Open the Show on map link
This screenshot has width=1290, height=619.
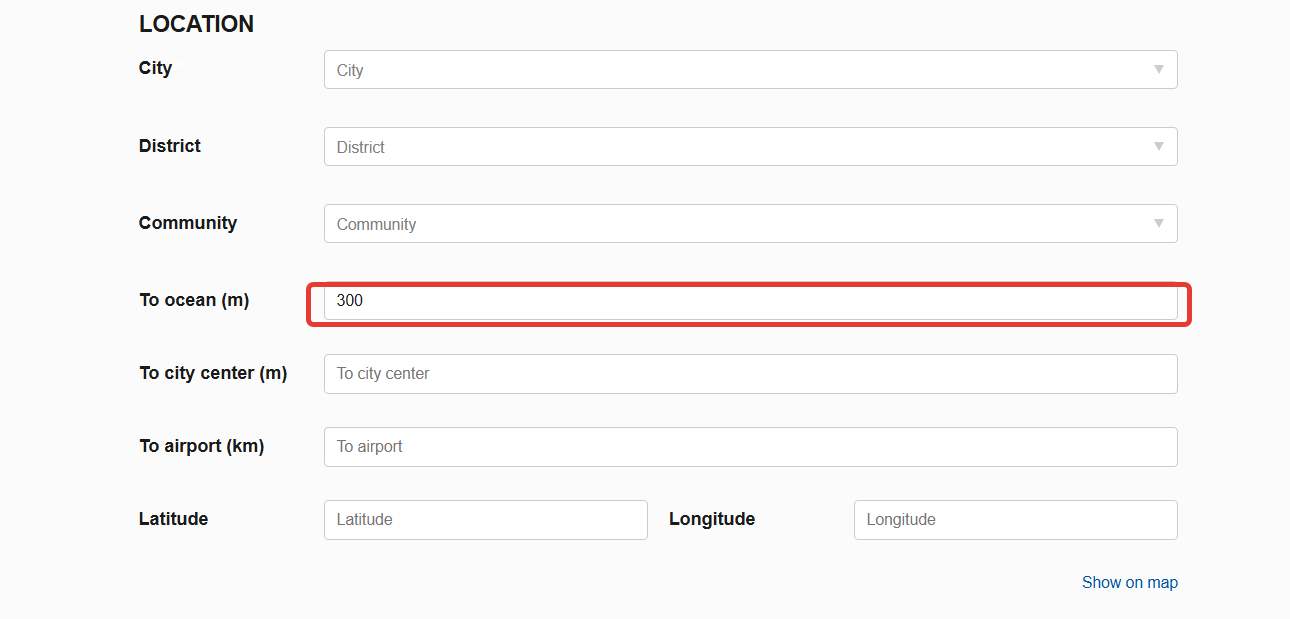(1130, 582)
